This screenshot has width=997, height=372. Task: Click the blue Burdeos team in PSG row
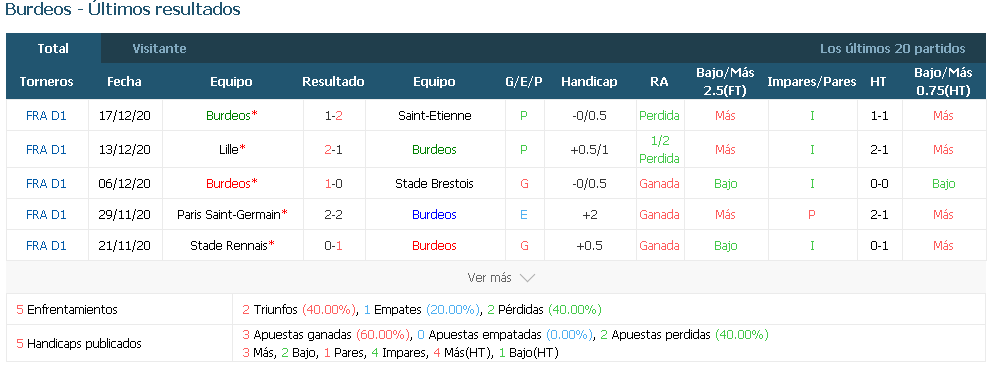click(434, 215)
